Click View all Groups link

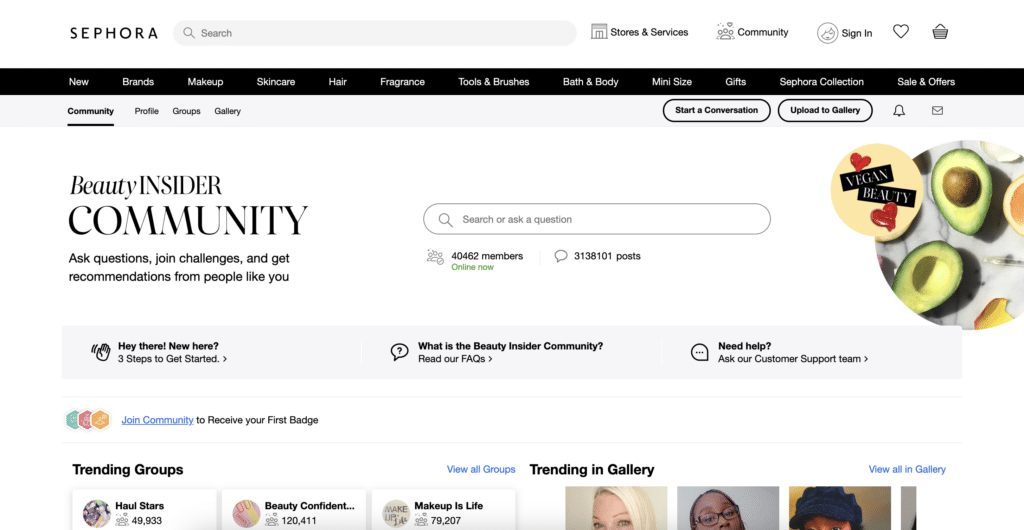[481, 469]
